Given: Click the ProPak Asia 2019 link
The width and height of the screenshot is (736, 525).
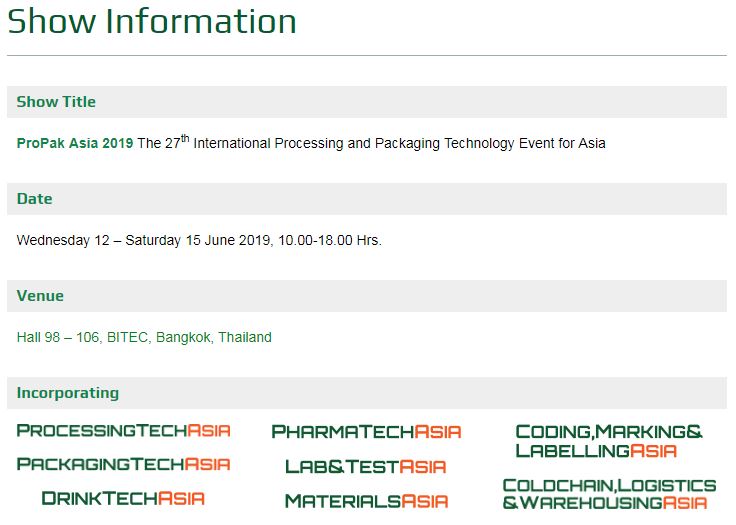Looking at the screenshot, I should click(x=75, y=143).
